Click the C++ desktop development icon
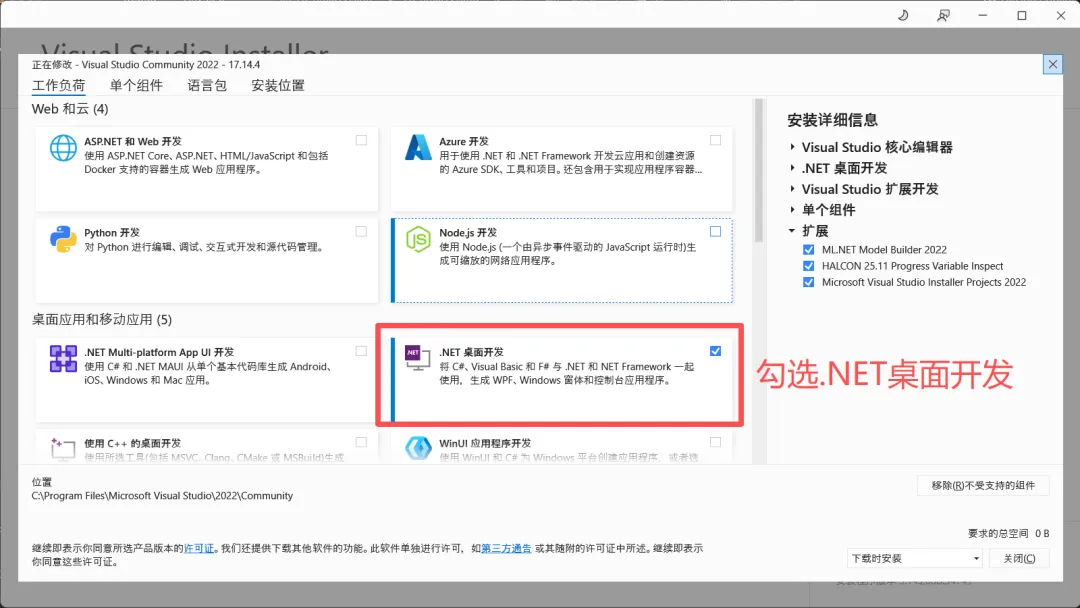Screen dimensions: 1080x608 pyautogui.click(x=63, y=449)
